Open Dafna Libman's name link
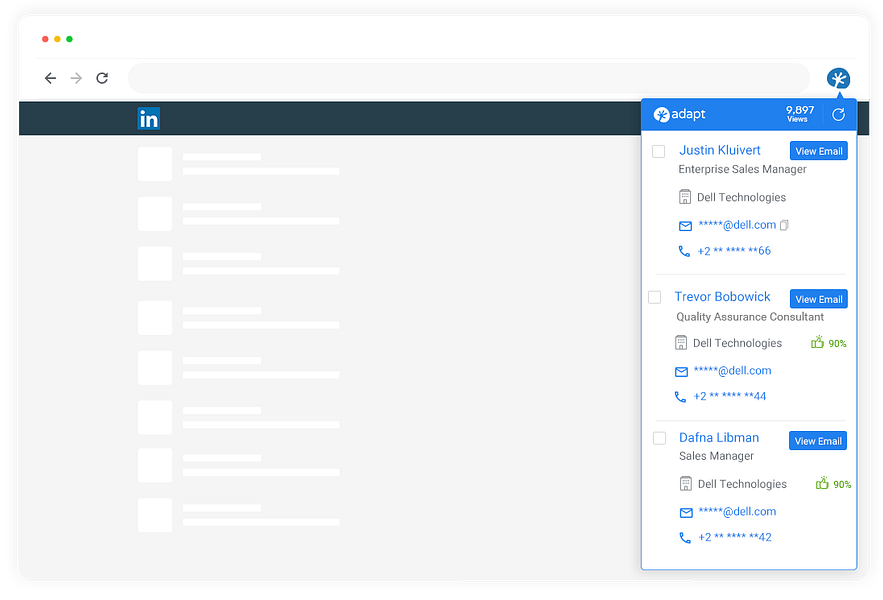This screenshot has width=883, height=600. click(719, 438)
